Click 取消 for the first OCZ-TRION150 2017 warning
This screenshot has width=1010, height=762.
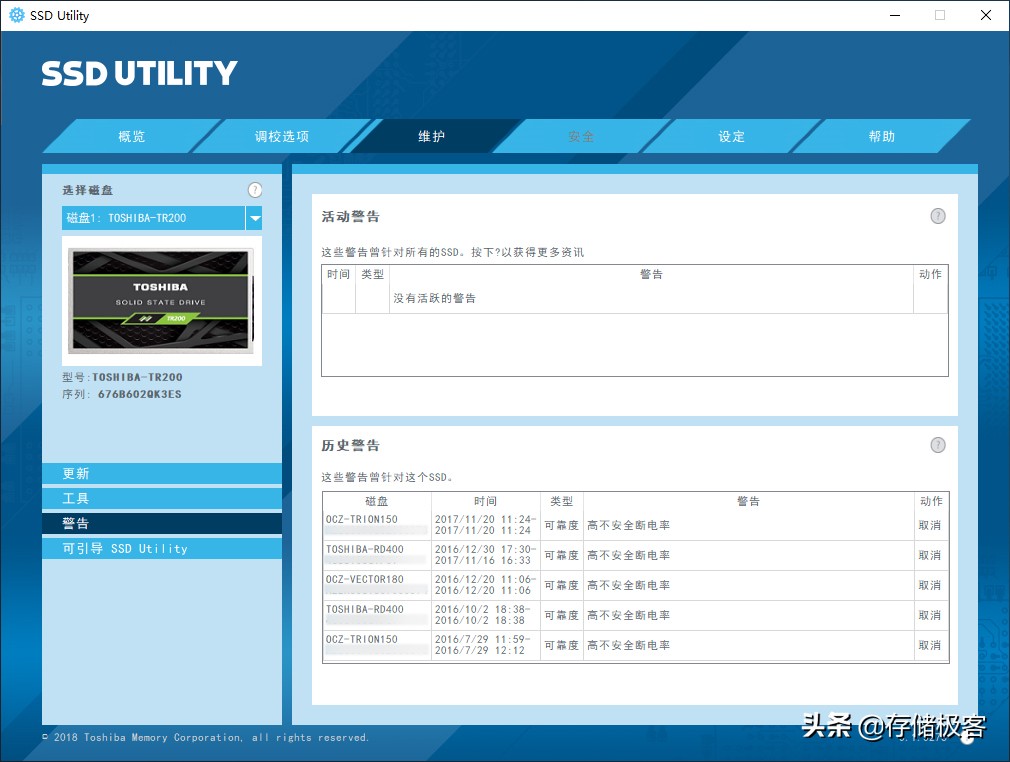[x=930, y=526]
